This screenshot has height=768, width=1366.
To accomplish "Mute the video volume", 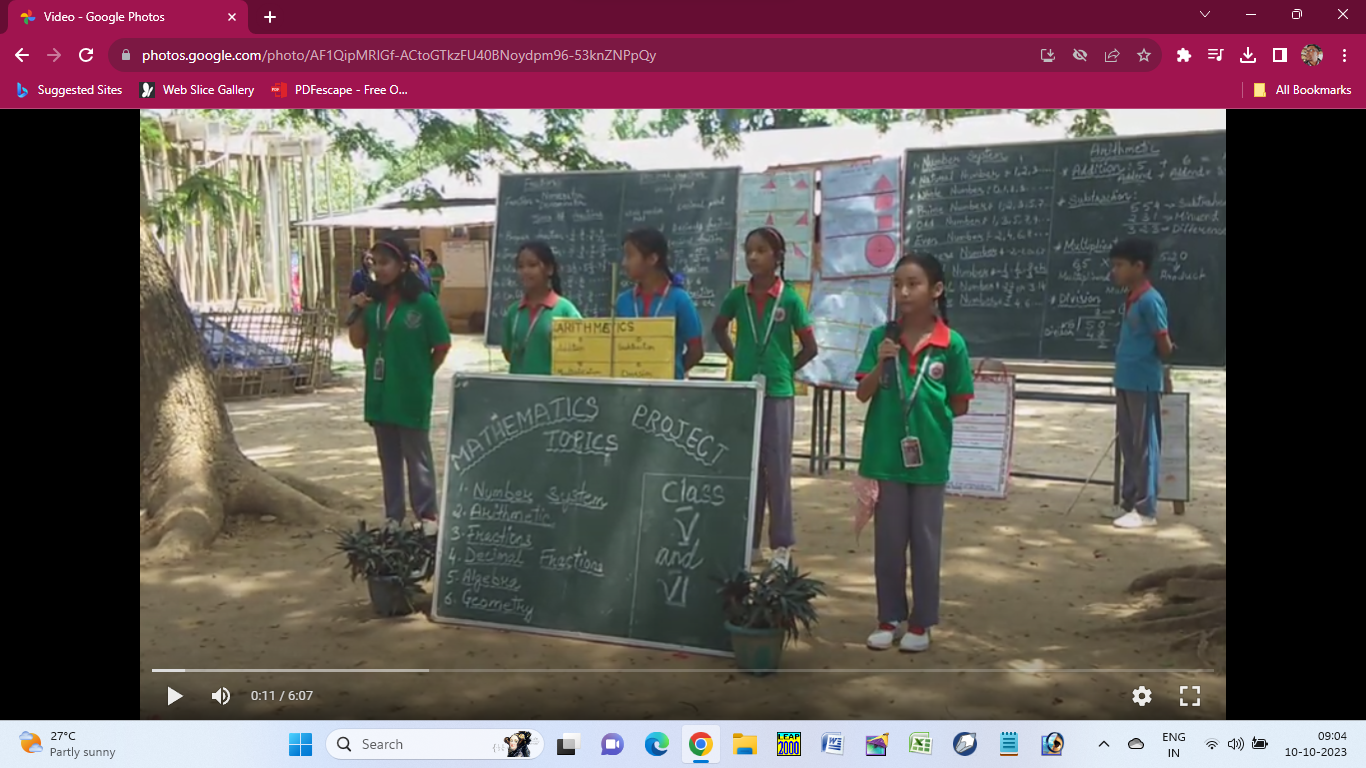I will click(x=221, y=696).
